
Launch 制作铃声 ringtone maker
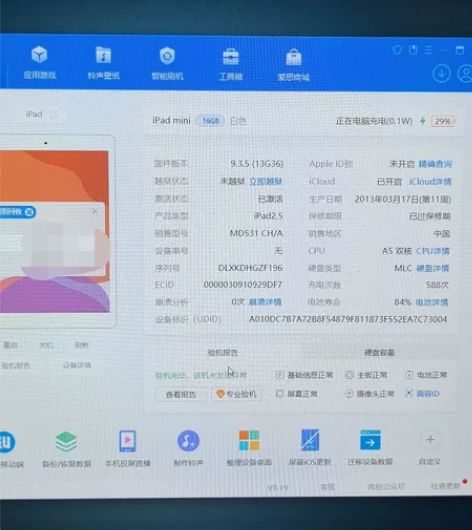click(x=188, y=448)
